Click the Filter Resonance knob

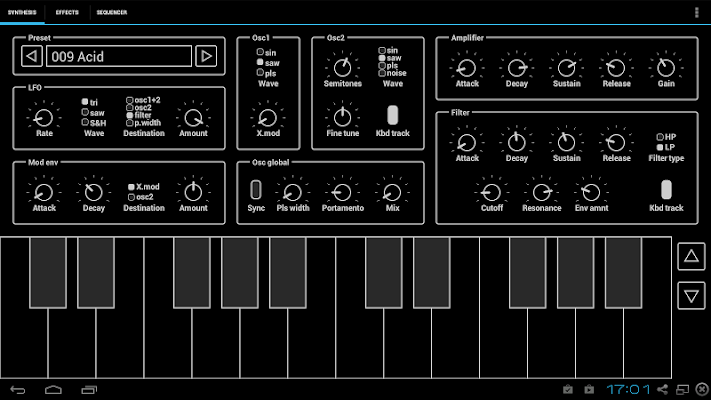tap(541, 192)
